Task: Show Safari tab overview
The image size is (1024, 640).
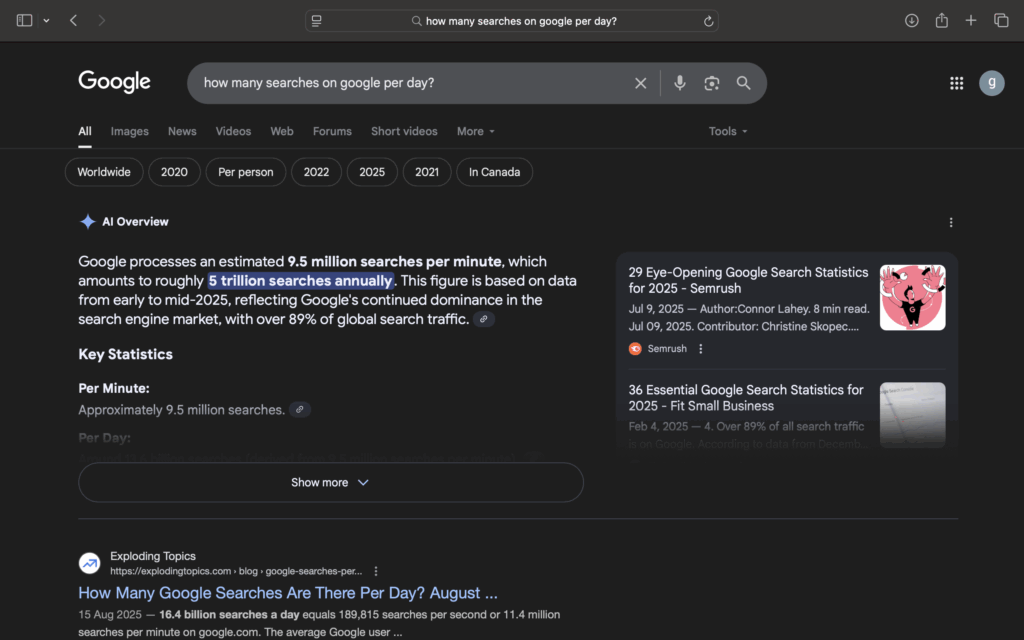Action: (1001, 20)
